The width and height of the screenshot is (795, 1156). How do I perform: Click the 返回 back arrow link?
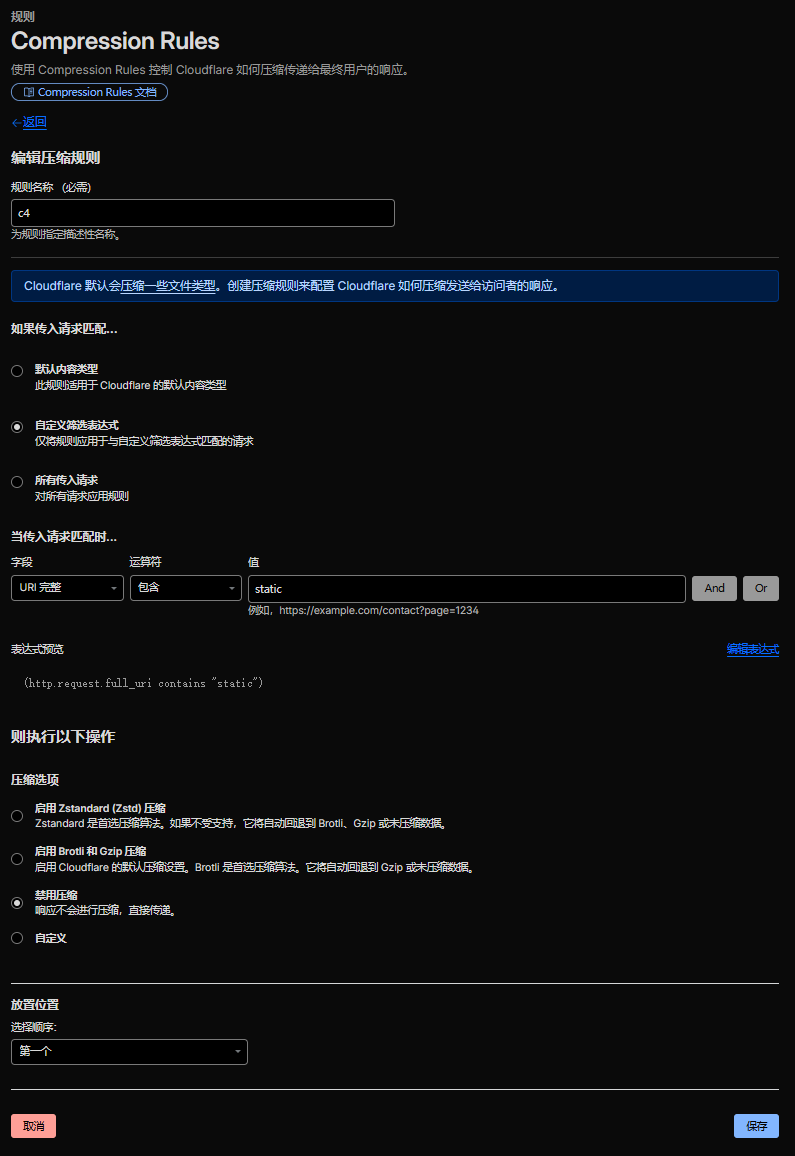[x=29, y=122]
